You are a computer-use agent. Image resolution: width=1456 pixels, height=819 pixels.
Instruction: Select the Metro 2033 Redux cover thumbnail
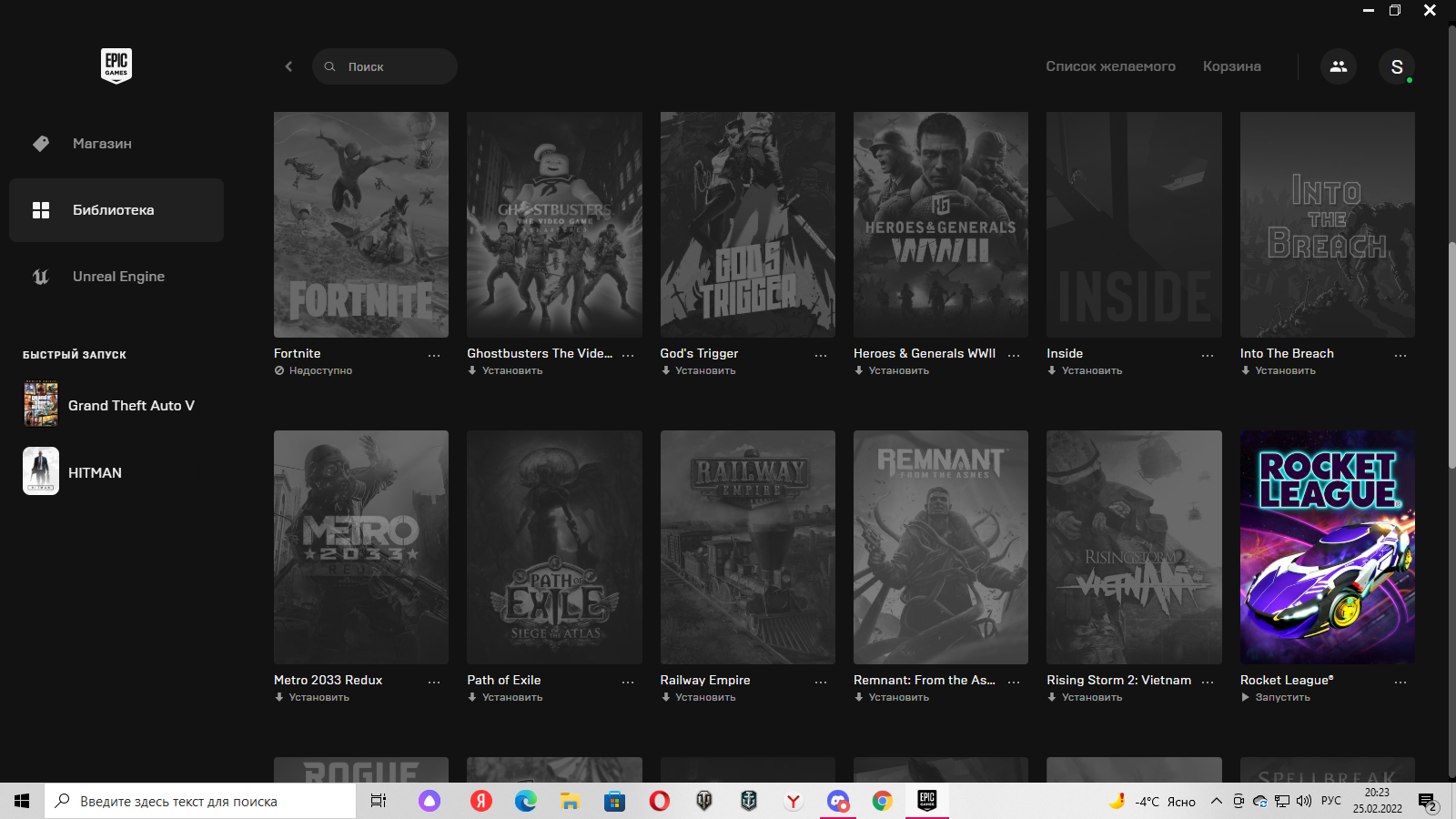click(361, 547)
